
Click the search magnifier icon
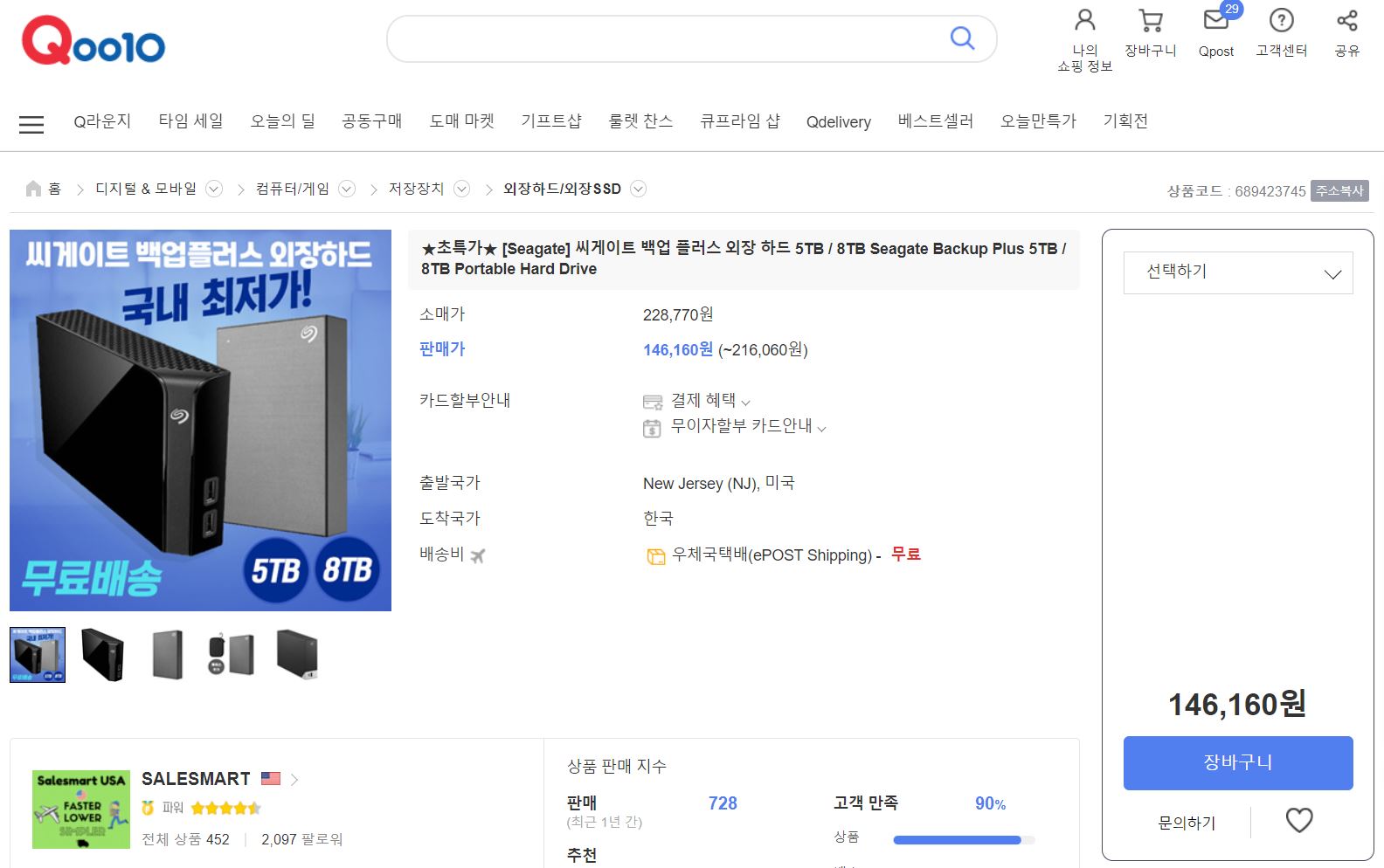click(962, 38)
